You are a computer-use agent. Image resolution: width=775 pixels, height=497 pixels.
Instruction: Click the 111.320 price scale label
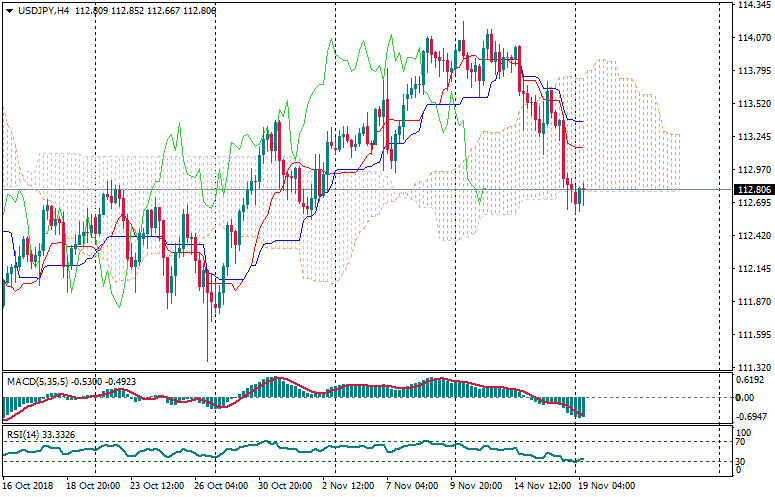click(752, 368)
